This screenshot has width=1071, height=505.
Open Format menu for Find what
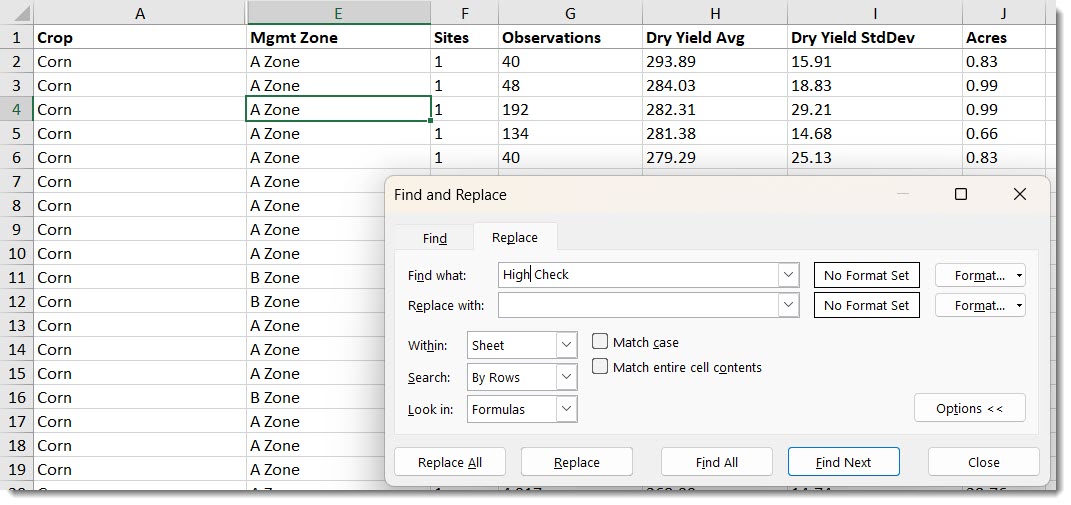(980, 275)
